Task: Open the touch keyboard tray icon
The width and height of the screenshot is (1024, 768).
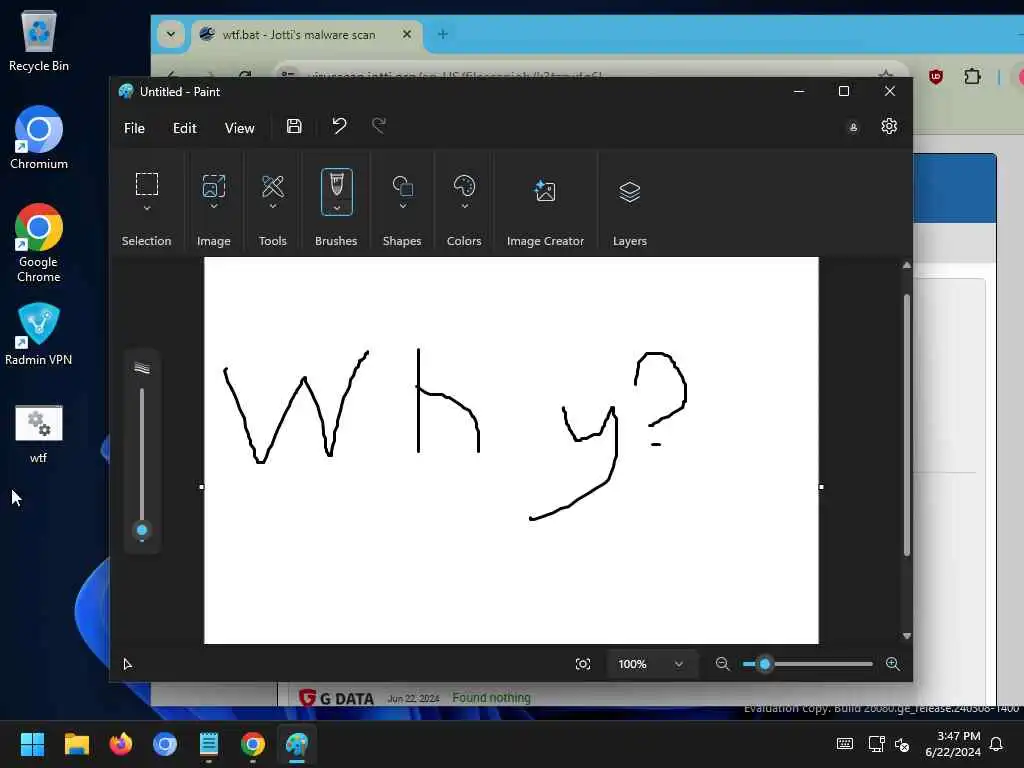Action: pos(844,744)
